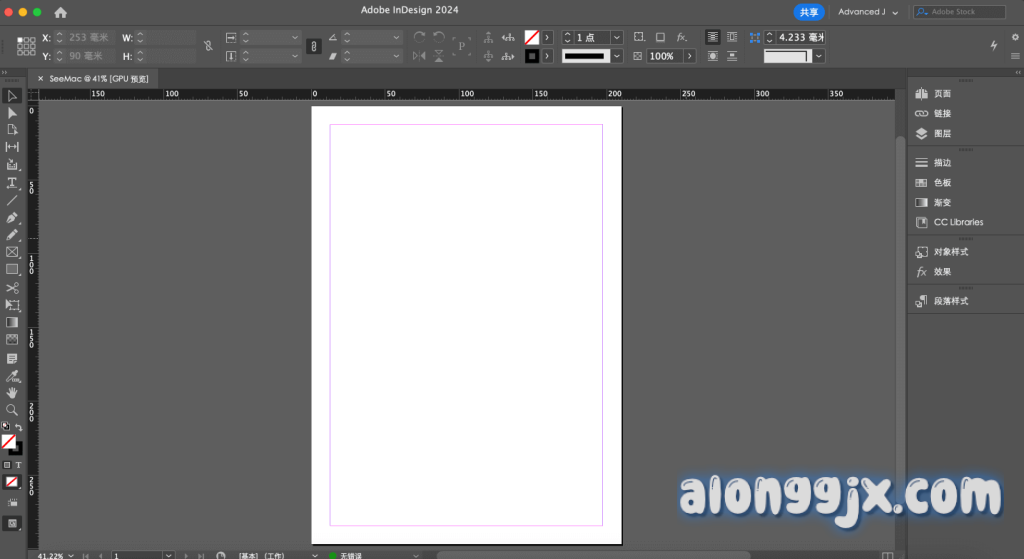Click the fill color swatch in toolbox
1024x559 pixels.
8,440
